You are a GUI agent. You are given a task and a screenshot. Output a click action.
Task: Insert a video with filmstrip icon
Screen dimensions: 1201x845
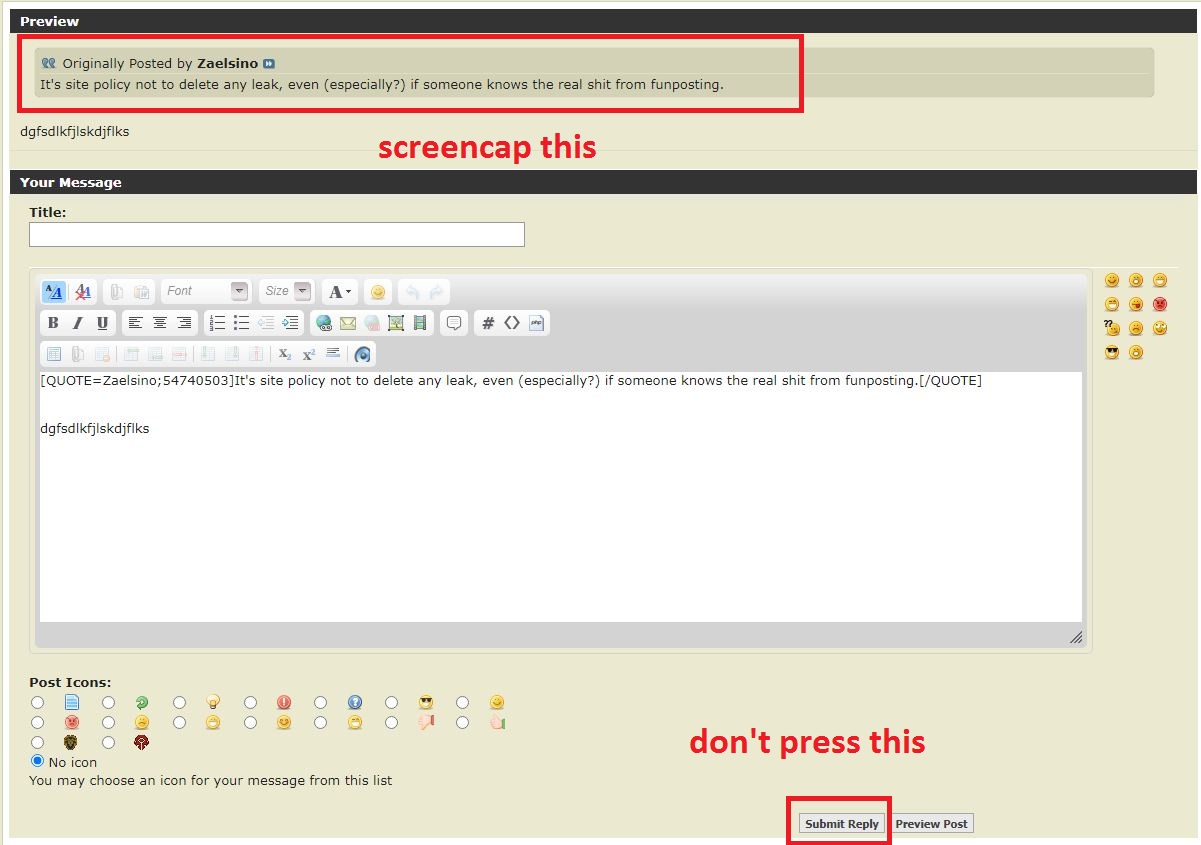click(420, 323)
